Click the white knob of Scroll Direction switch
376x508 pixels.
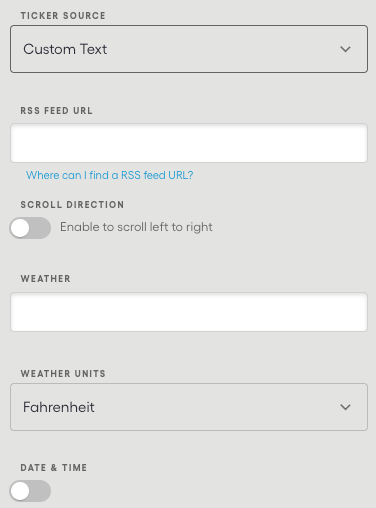[x=20, y=228]
